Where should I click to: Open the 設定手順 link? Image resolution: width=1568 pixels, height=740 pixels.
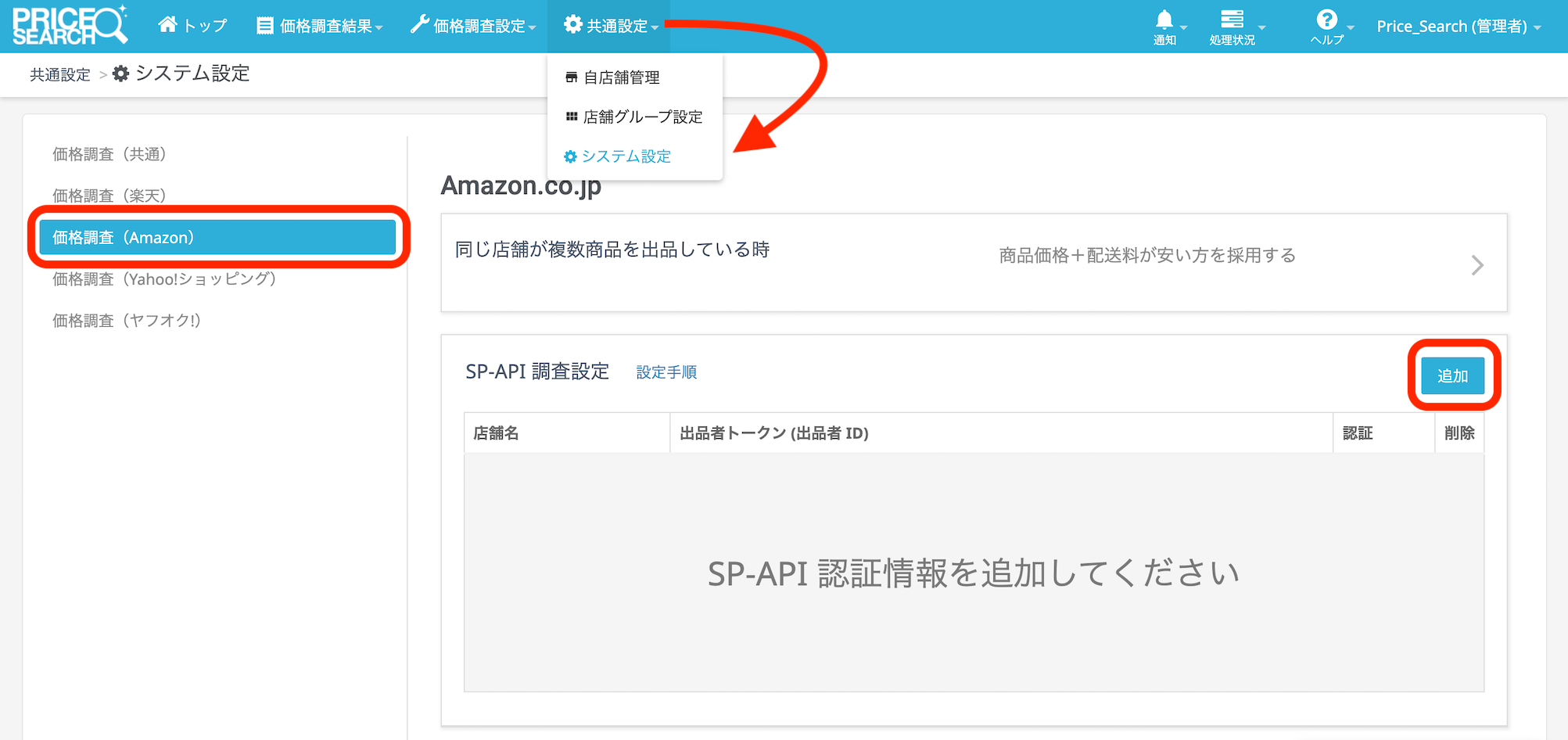point(666,372)
